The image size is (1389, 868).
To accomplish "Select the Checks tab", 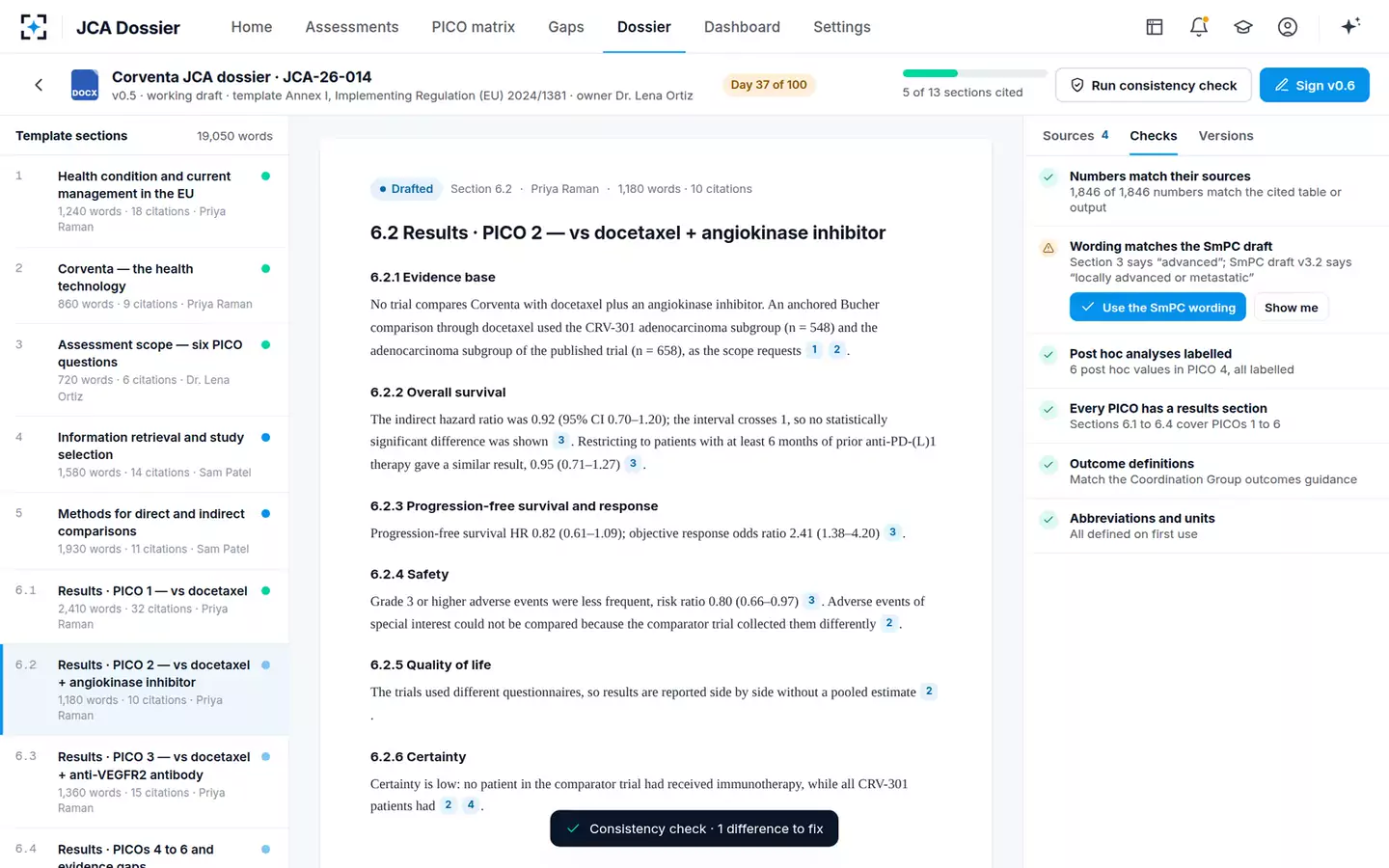I will click(1154, 136).
